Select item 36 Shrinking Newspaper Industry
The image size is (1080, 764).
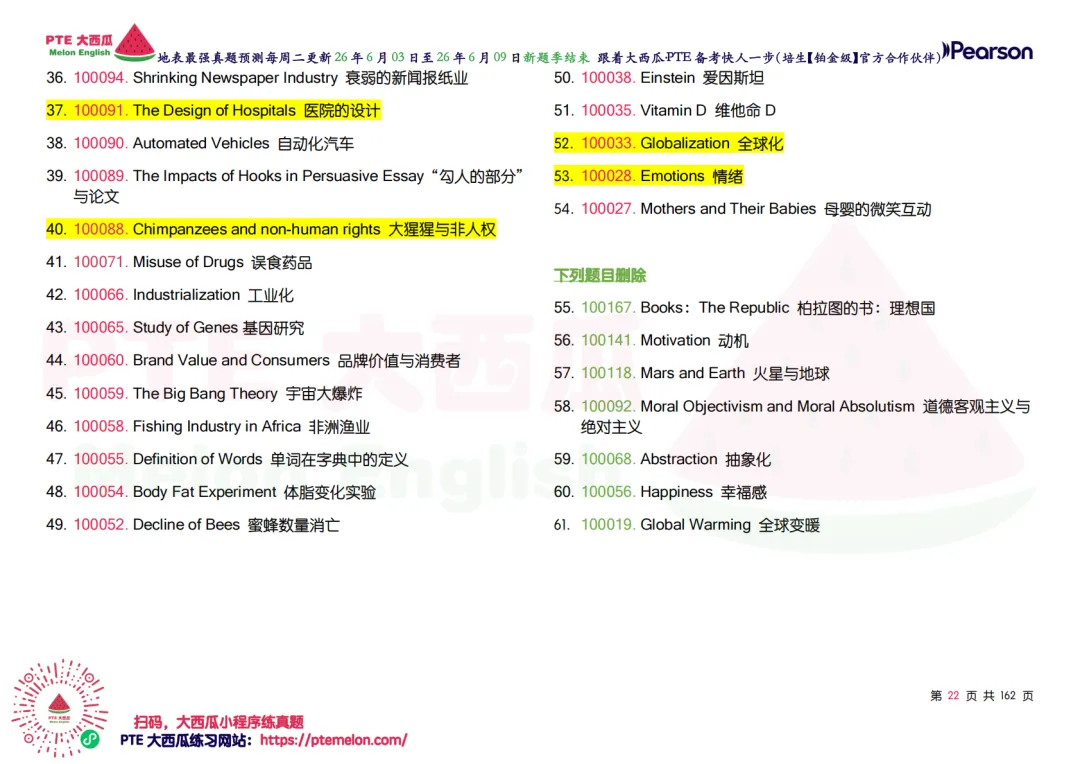click(257, 78)
